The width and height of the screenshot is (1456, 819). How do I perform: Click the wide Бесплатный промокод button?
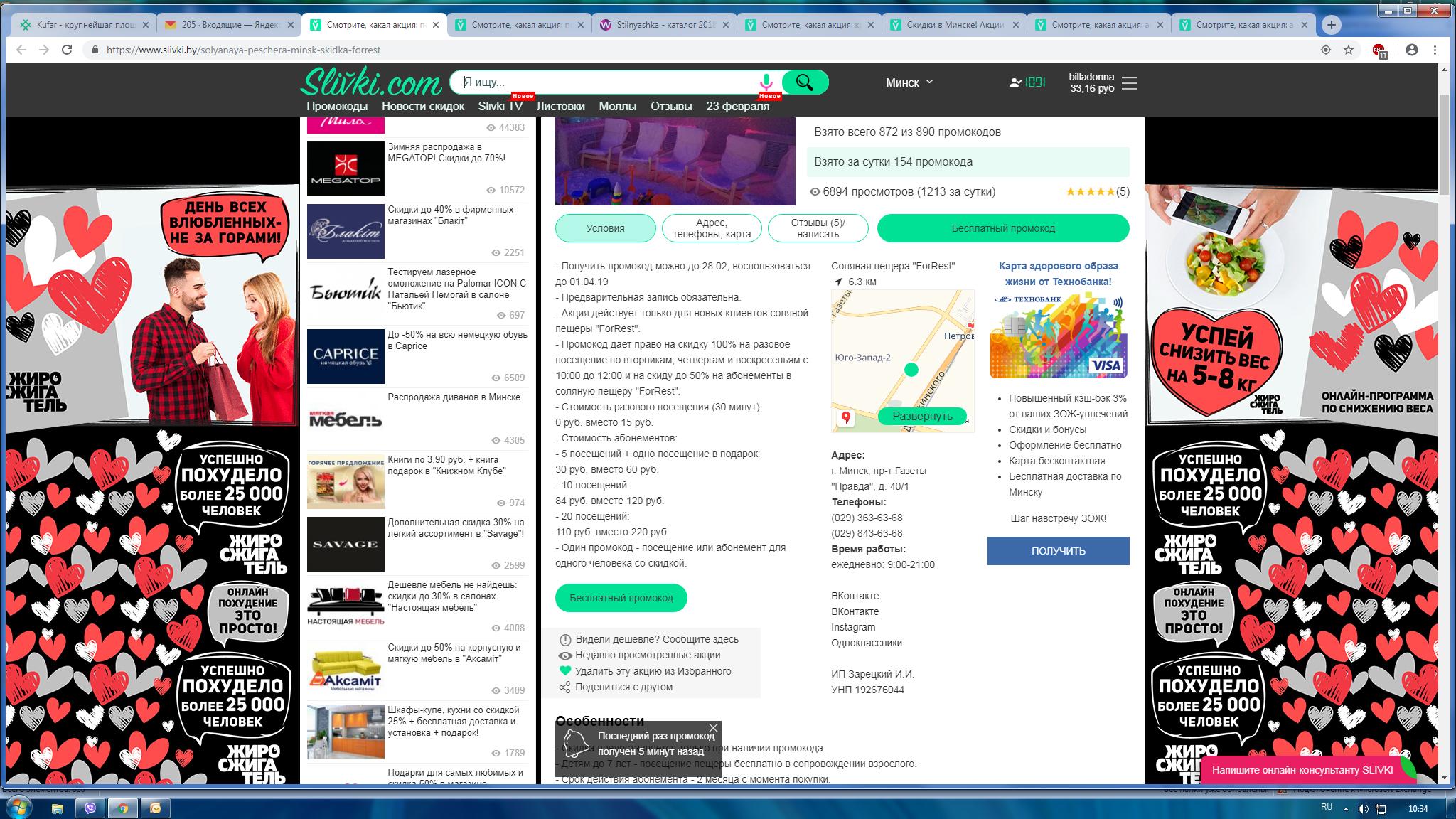pyautogui.click(x=1002, y=228)
